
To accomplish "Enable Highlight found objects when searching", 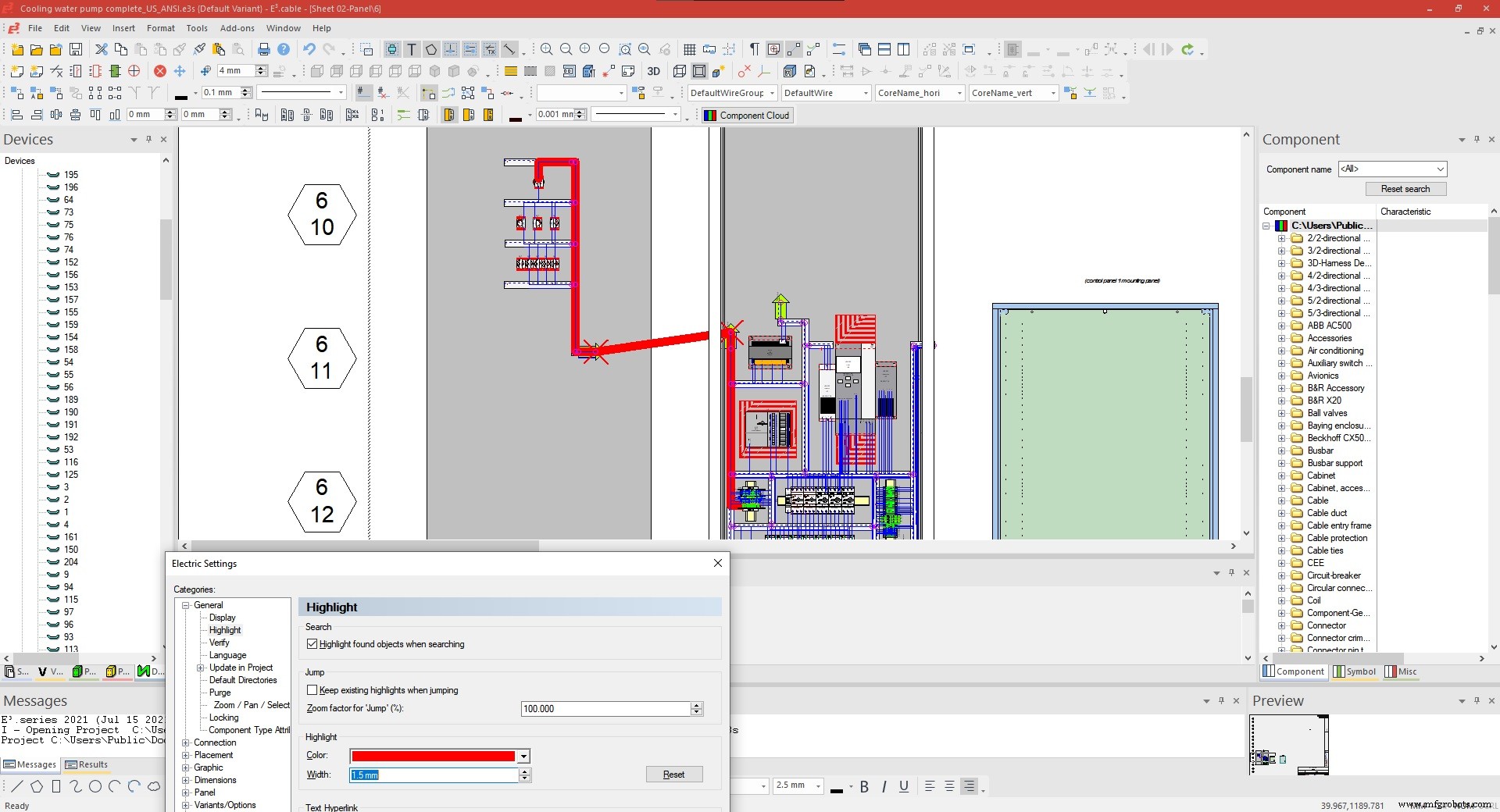I will pyautogui.click(x=312, y=644).
